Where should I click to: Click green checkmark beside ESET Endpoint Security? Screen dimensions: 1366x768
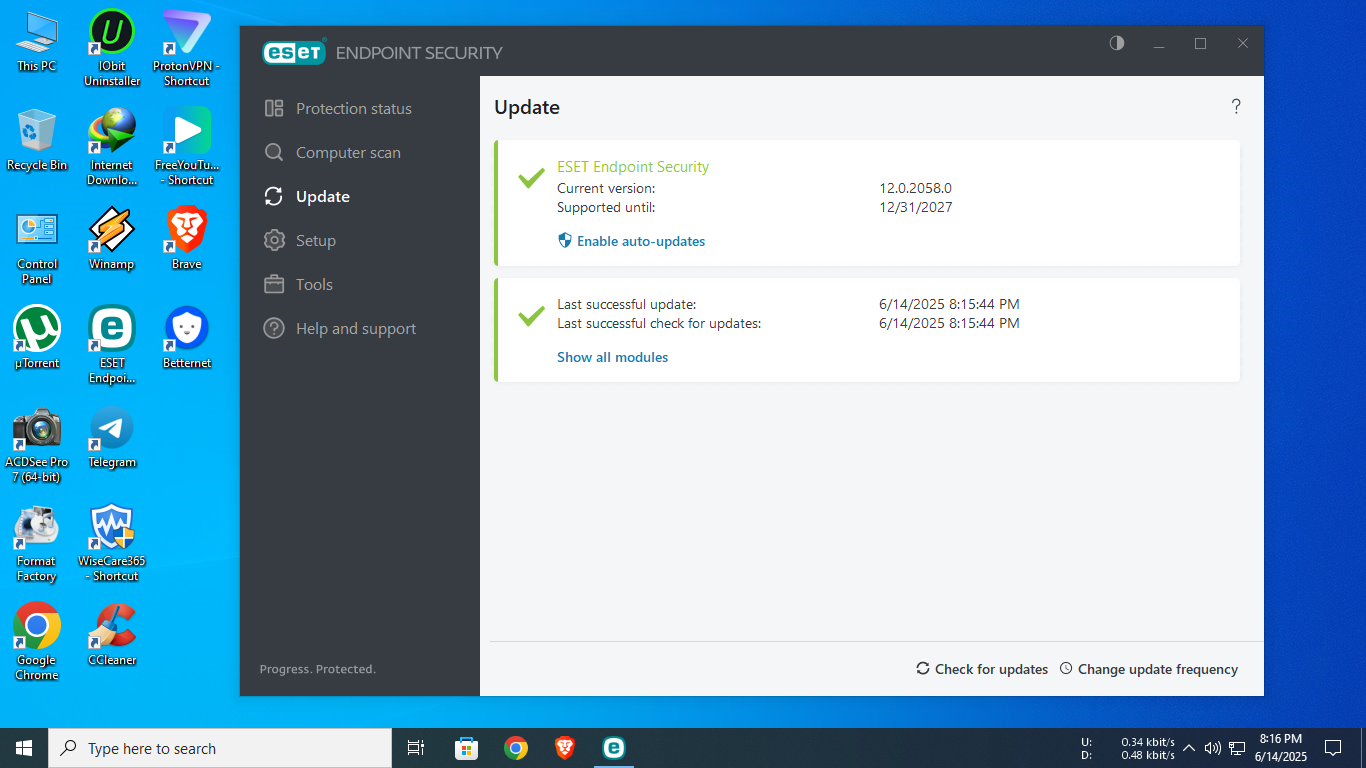coord(531,178)
